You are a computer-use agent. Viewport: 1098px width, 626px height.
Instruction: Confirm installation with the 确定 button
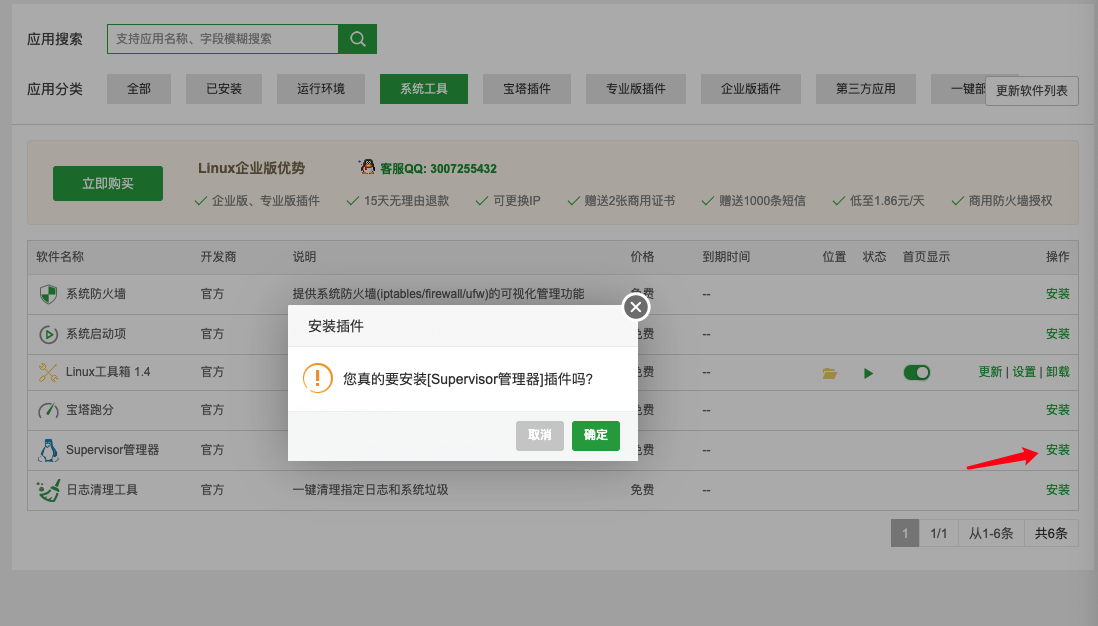tap(595, 436)
